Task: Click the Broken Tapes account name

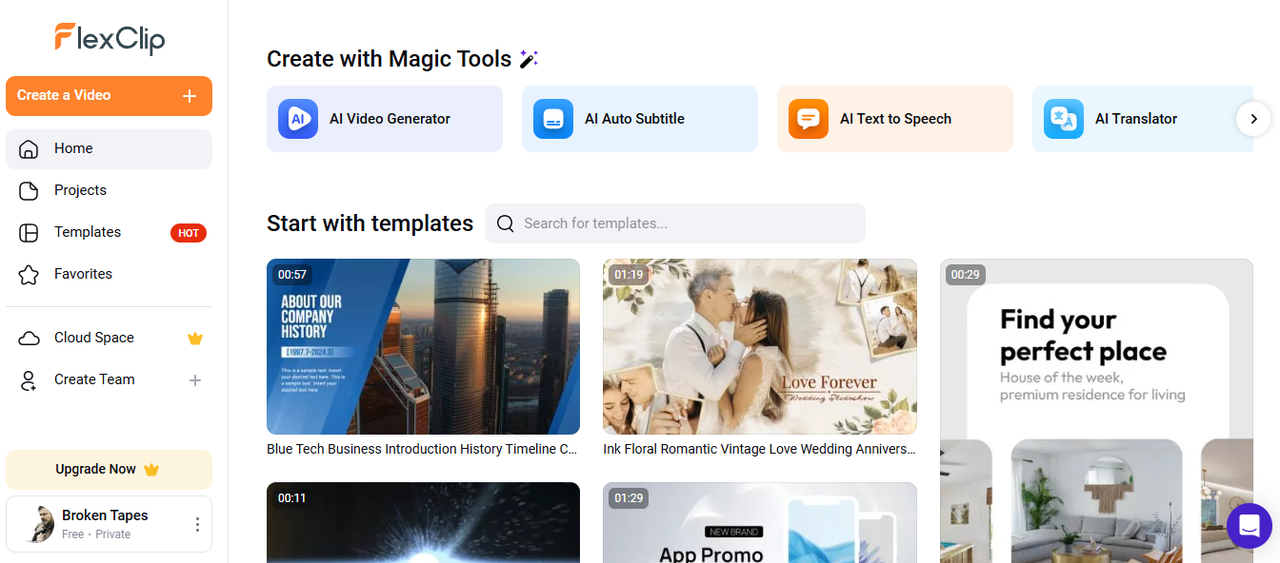Action: [105, 515]
